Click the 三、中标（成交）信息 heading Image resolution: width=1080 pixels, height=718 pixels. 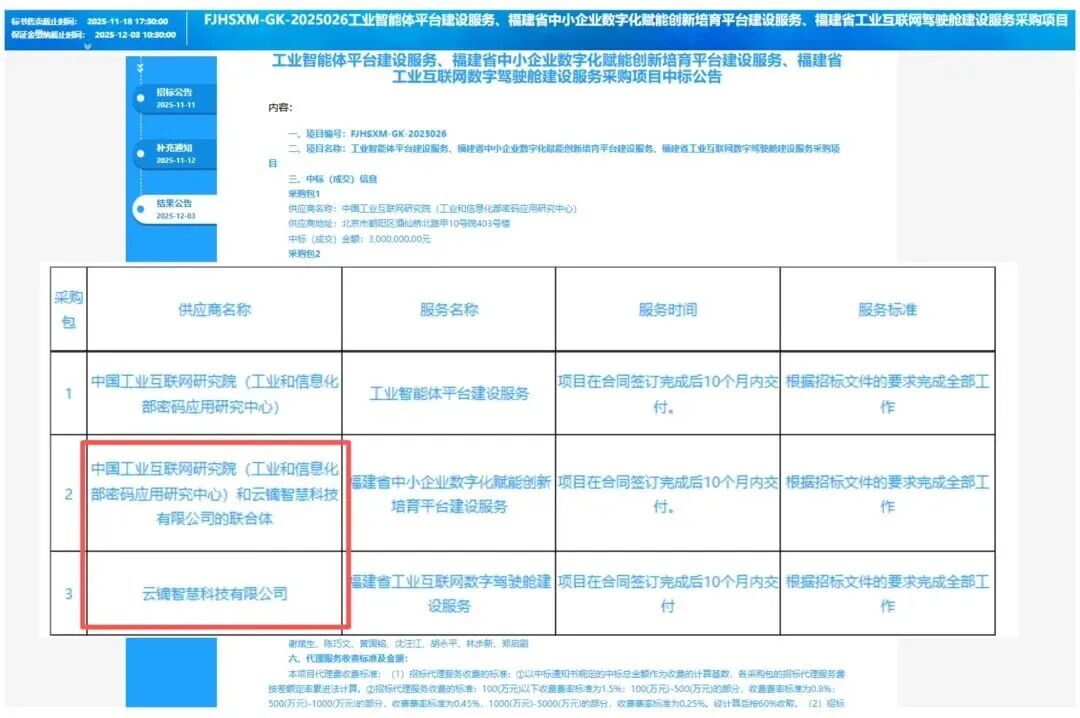[333, 179]
